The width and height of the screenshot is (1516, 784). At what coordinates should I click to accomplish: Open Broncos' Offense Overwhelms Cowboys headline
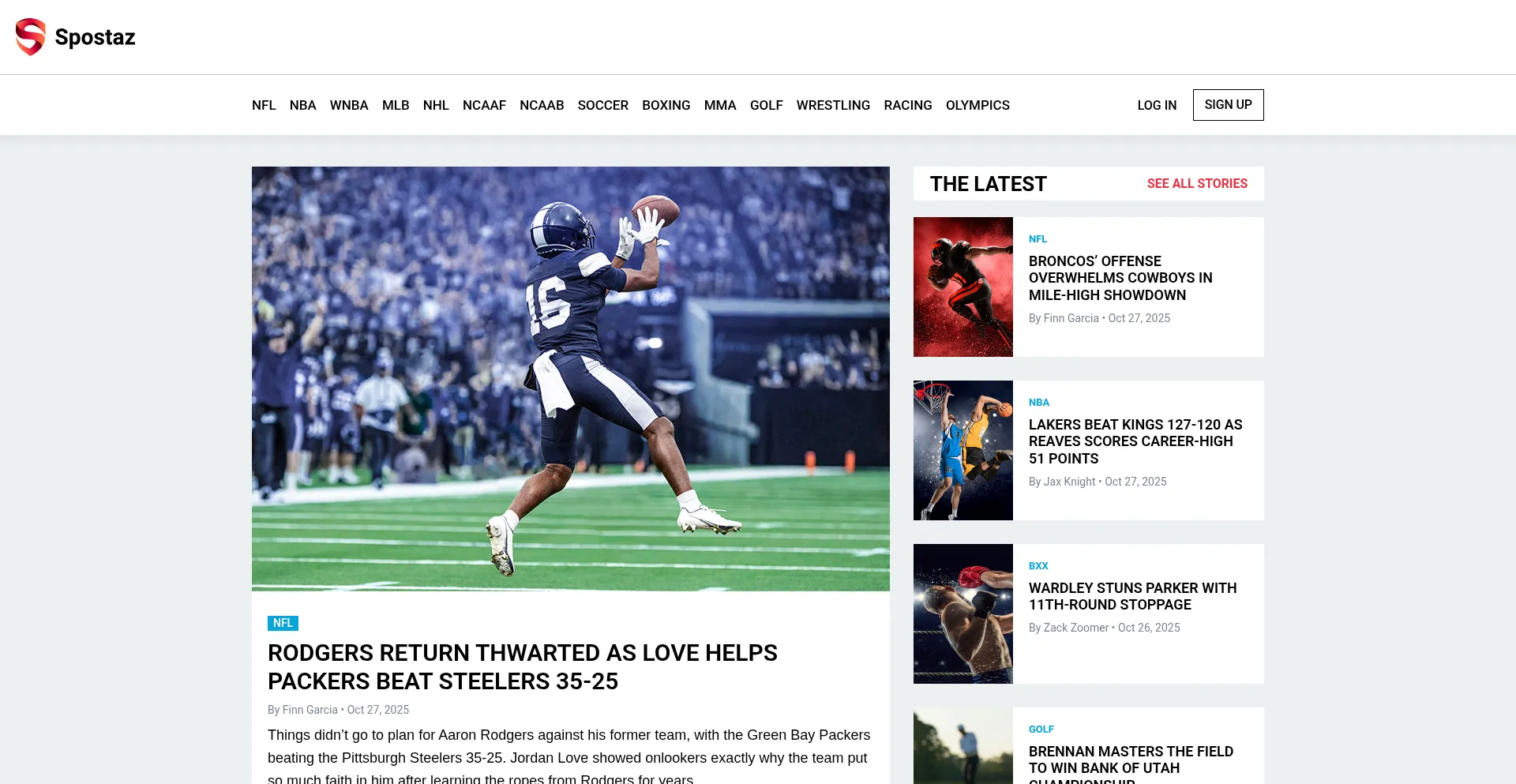point(1120,278)
